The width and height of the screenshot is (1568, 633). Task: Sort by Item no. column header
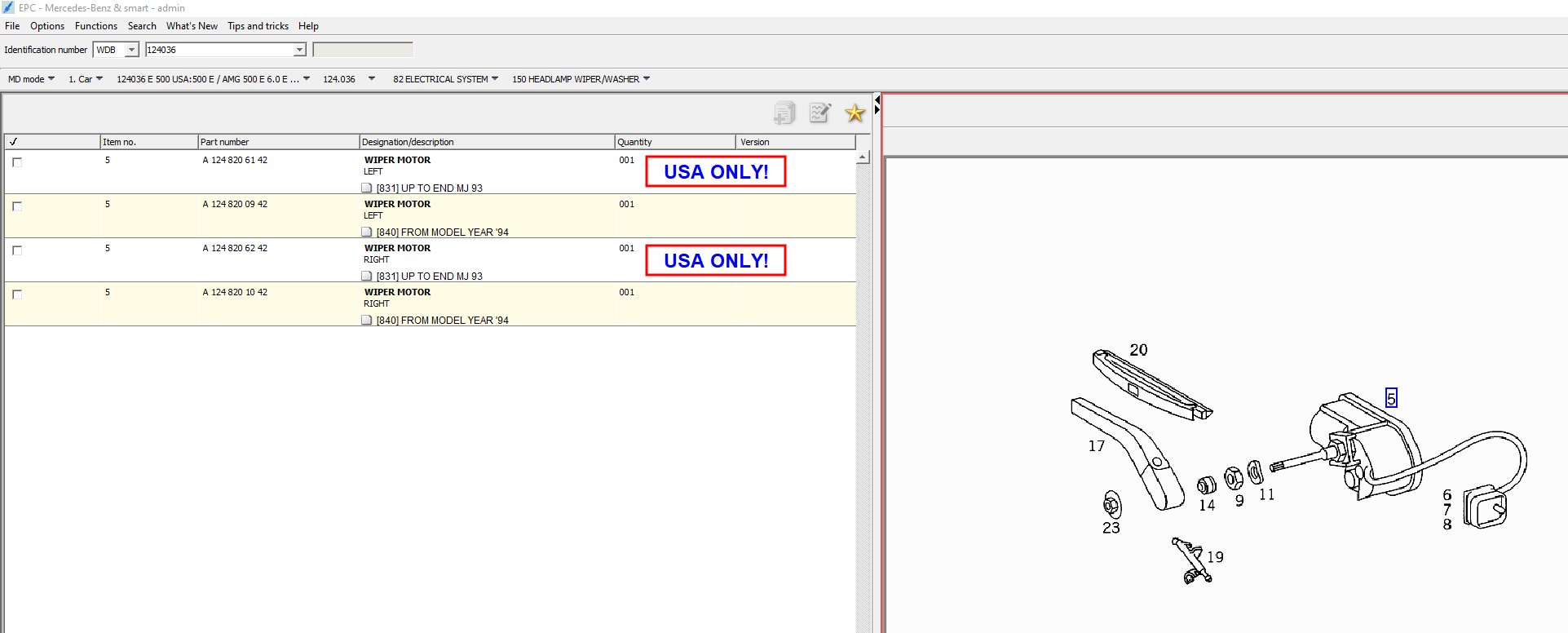[148, 142]
